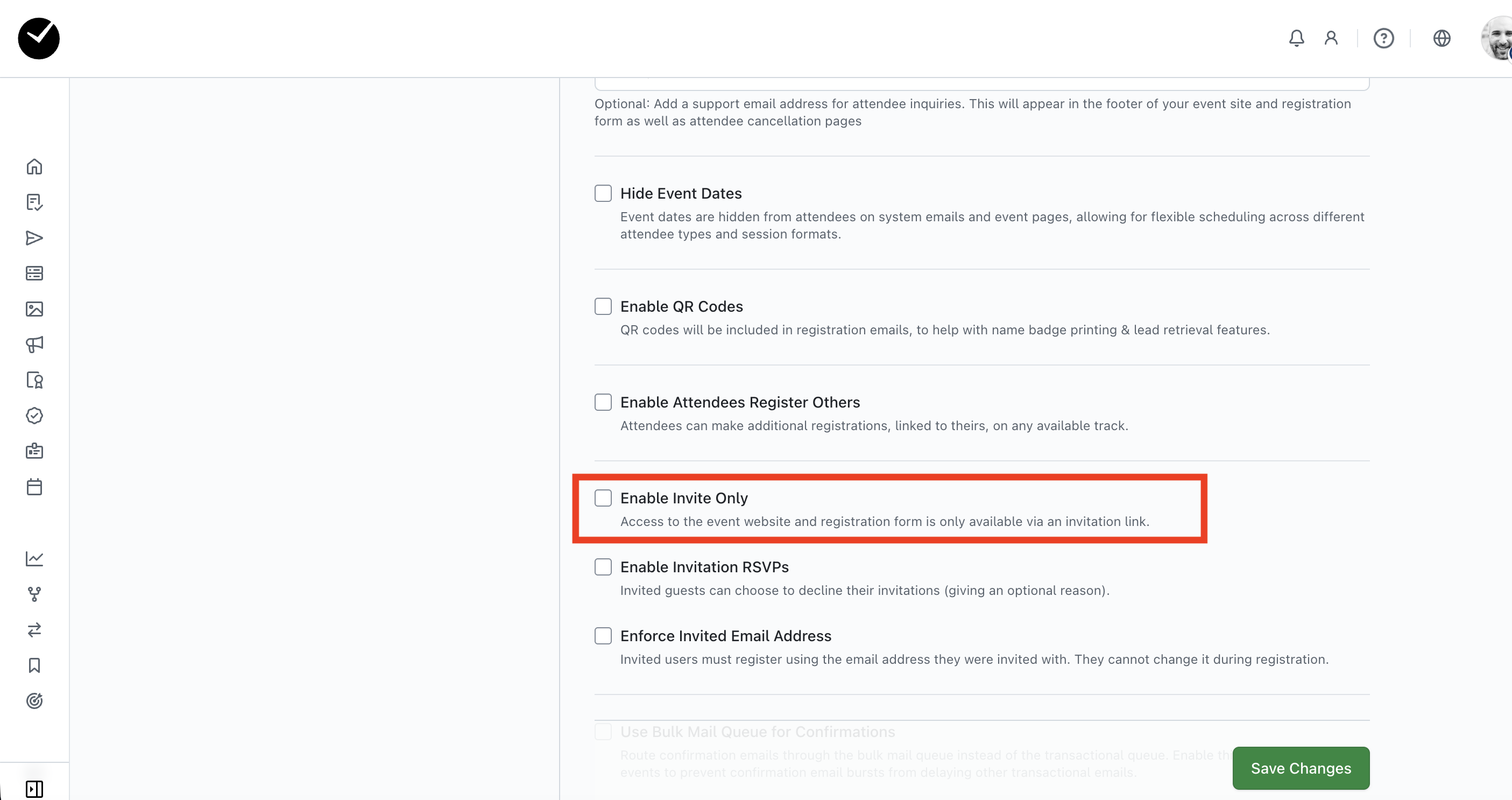1512x800 pixels.
Task: Click the bookmark sidebar icon
Action: (x=34, y=665)
